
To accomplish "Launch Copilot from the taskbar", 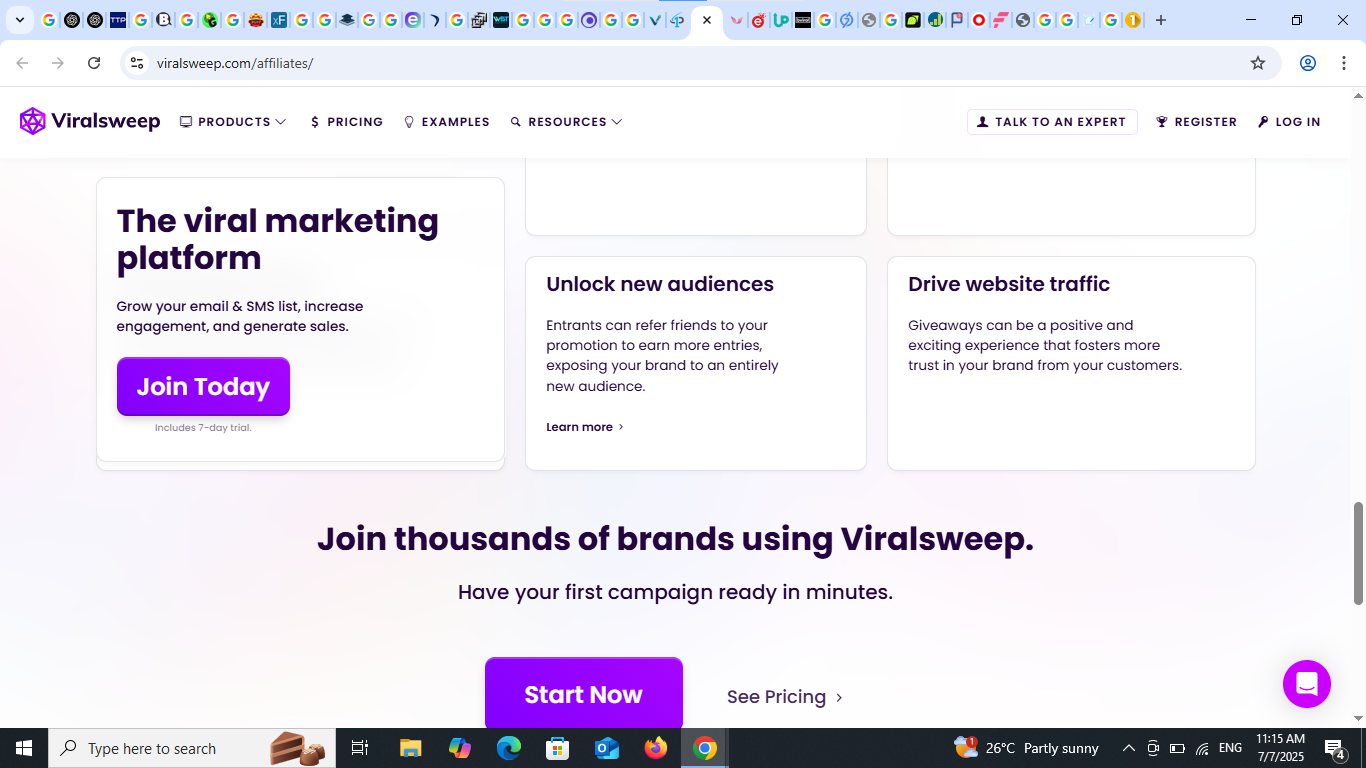I will click(460, 748).
